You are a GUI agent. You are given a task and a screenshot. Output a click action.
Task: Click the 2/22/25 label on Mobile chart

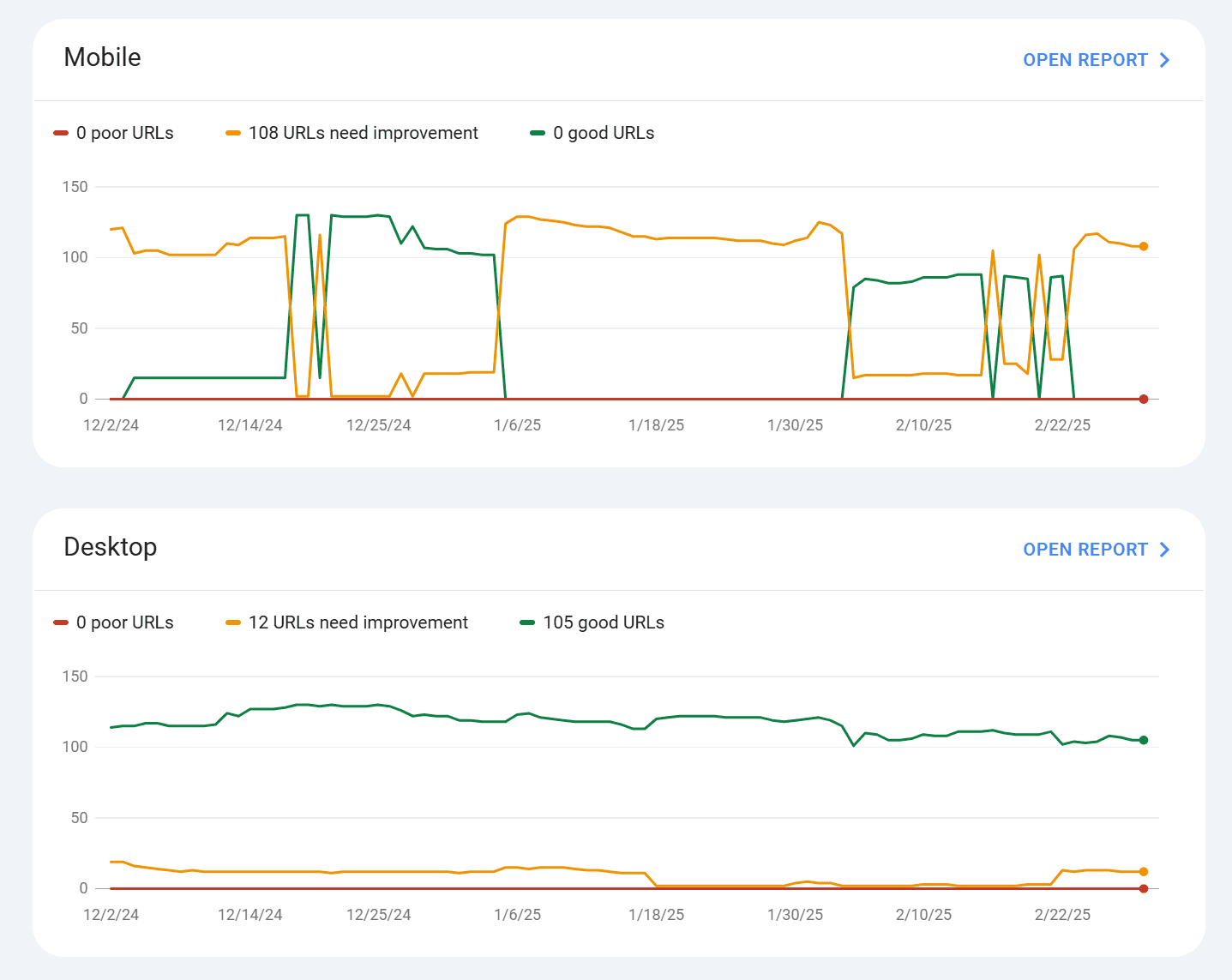pos(1062,425)
